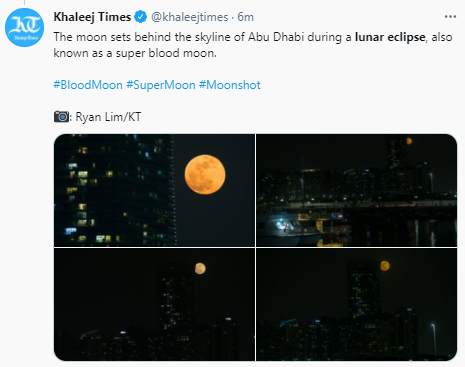Image resolution: width=465 pixels, height=367 pixels.
Task: Click the large orange moon in first photo
Action: (x=205, y=174)
